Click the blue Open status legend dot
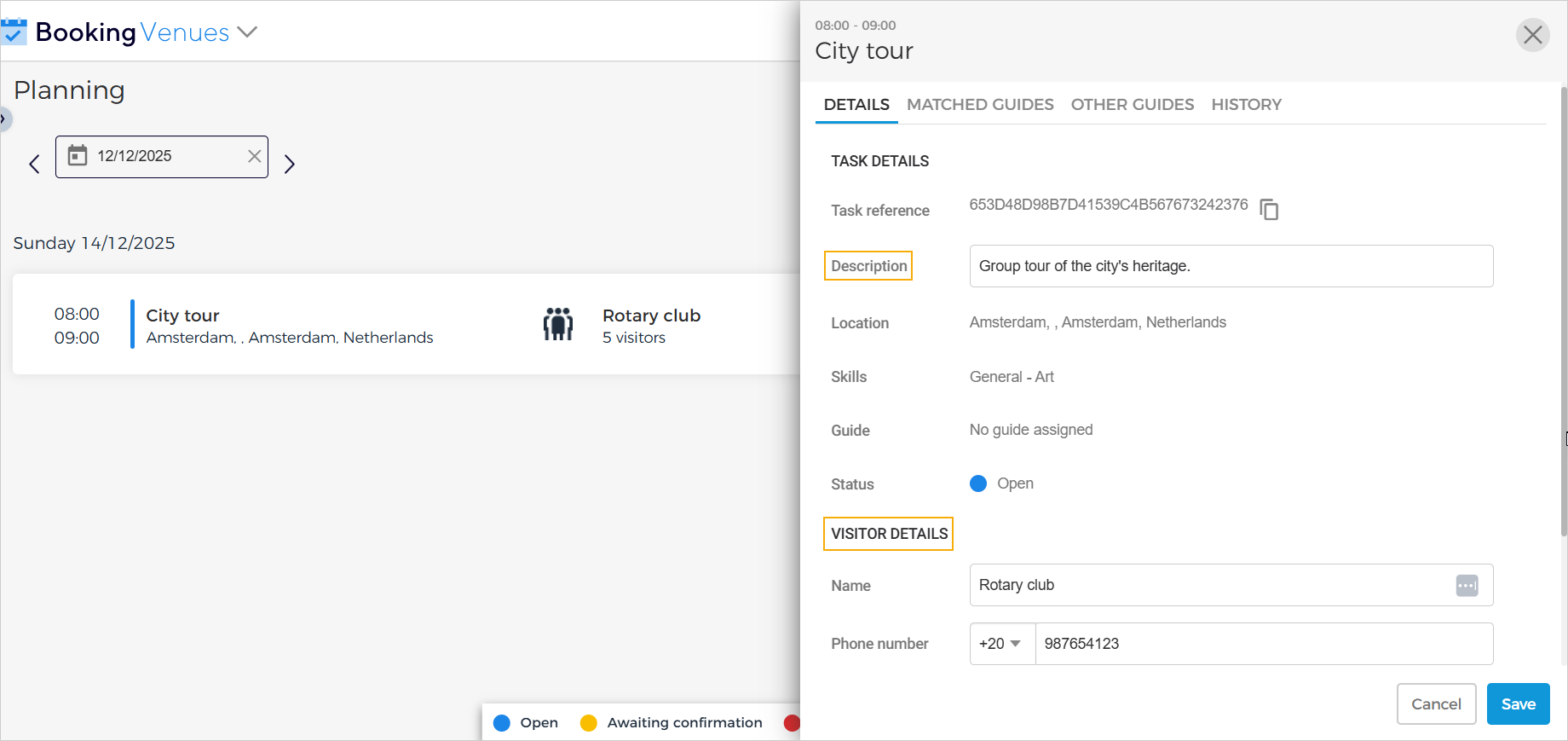This screenshot has width=1568, height=741. [502, 723]
